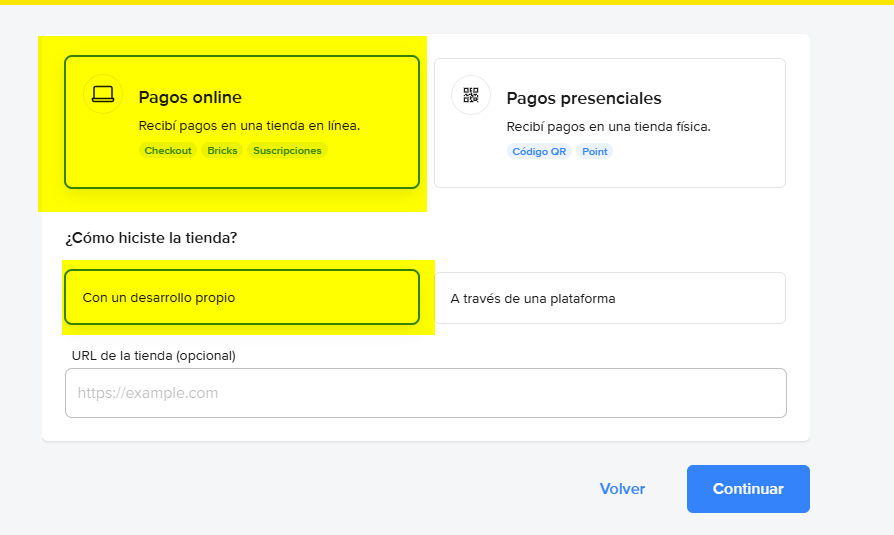This screenshot has width=894, height=535.
Task: Click the '¿Cómo hiciste la tienda?' heading
Action: pos(151,238)
